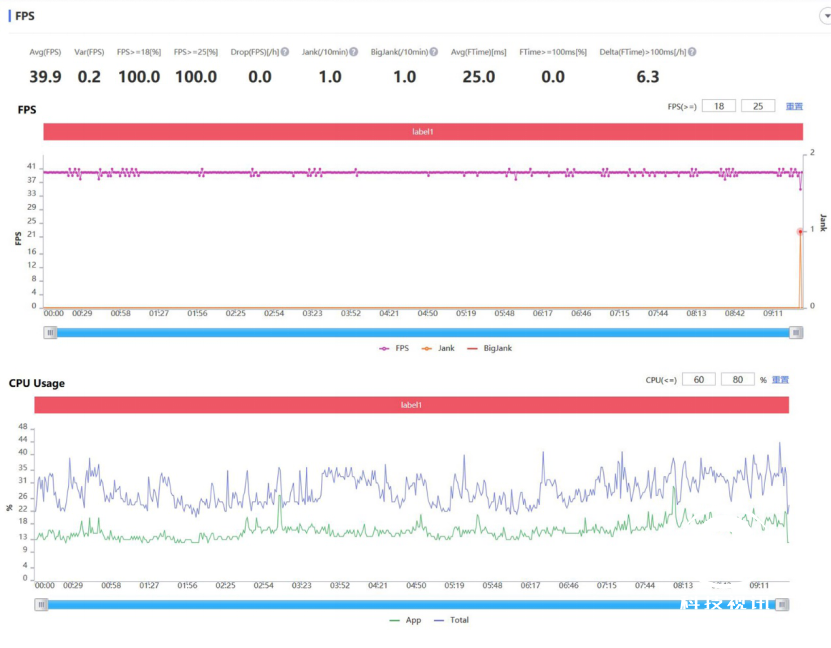
Task: Click the Var(FPS) value 0.2
Action: coord(89,77)
